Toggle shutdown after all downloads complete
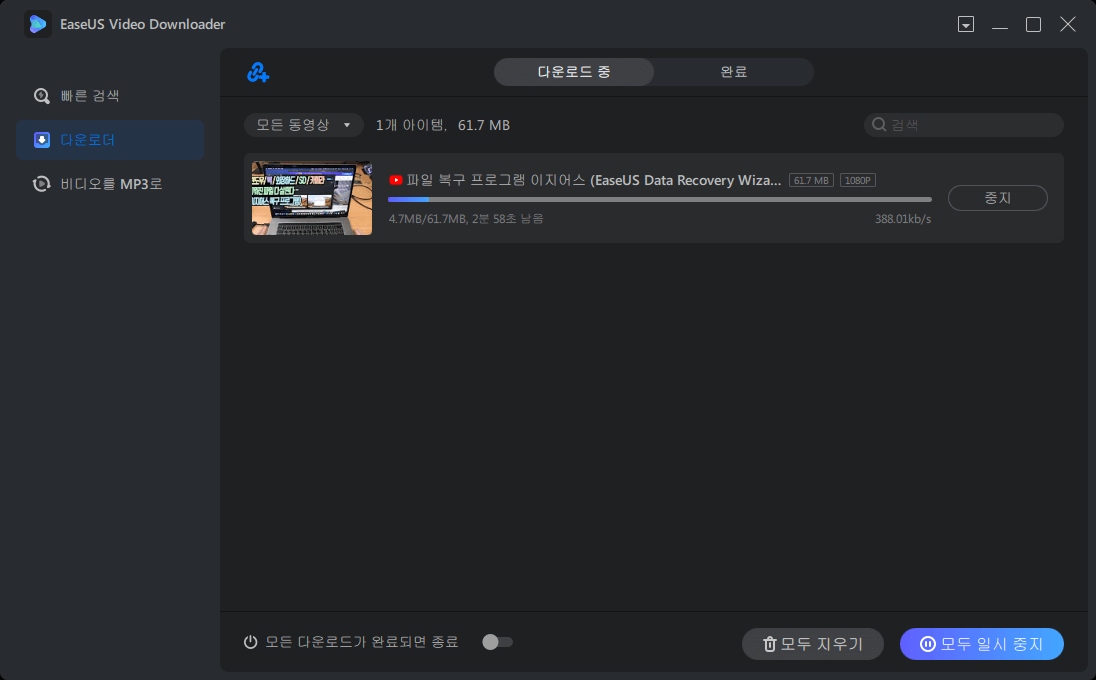 point(498,642)
